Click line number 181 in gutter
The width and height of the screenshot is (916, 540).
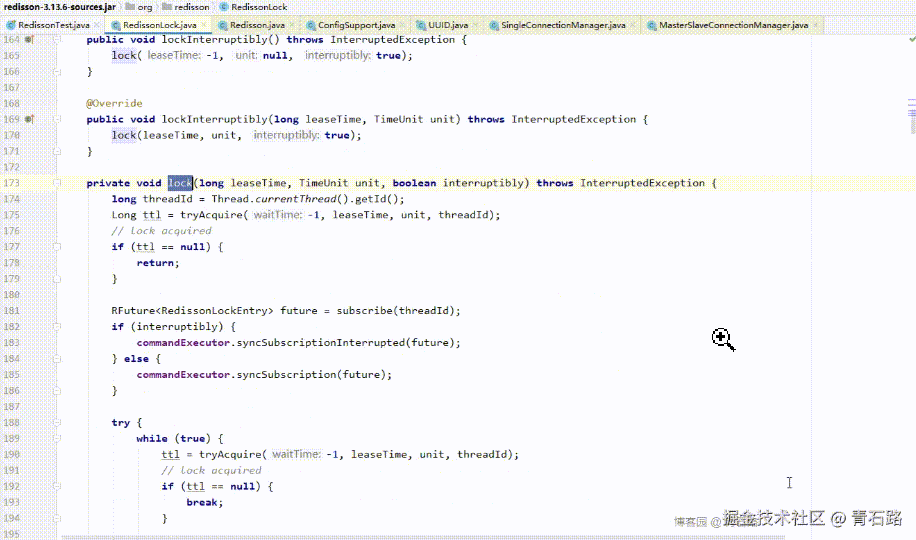[x=12, y=311]
